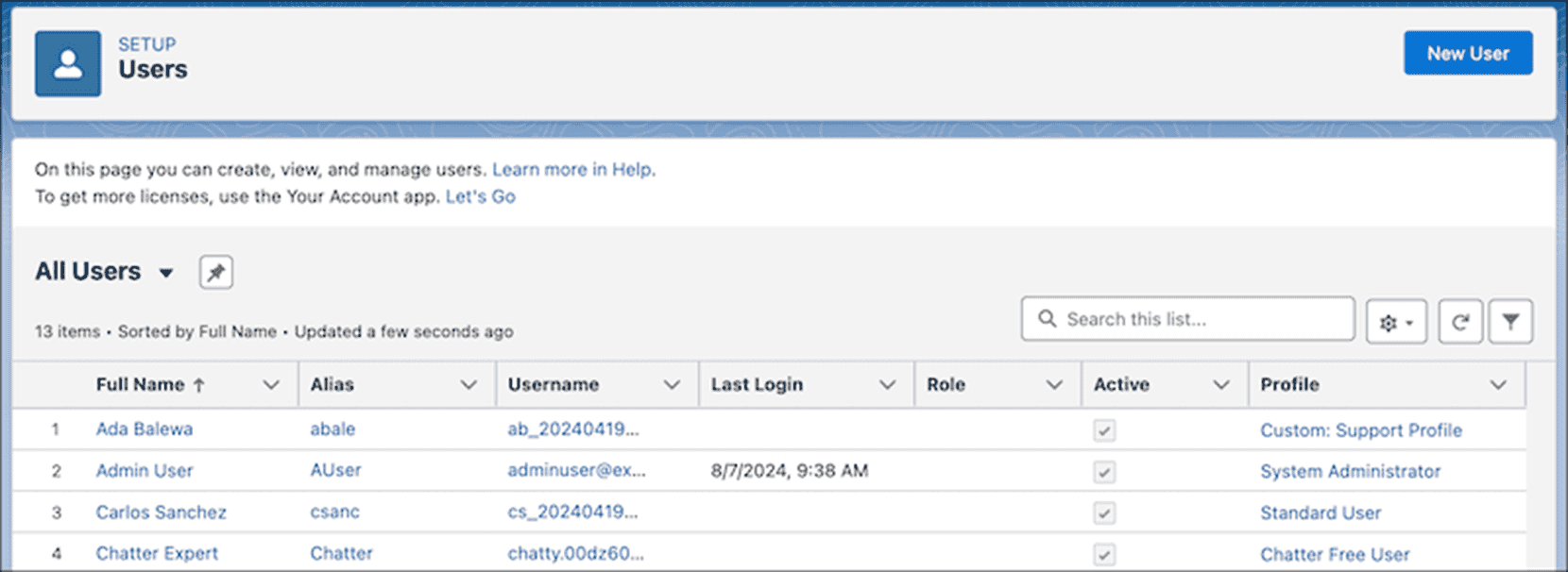This screenshot has height=572, width=1568.
Task: Open Last Login column menu chevron
Action: [887, 385]
